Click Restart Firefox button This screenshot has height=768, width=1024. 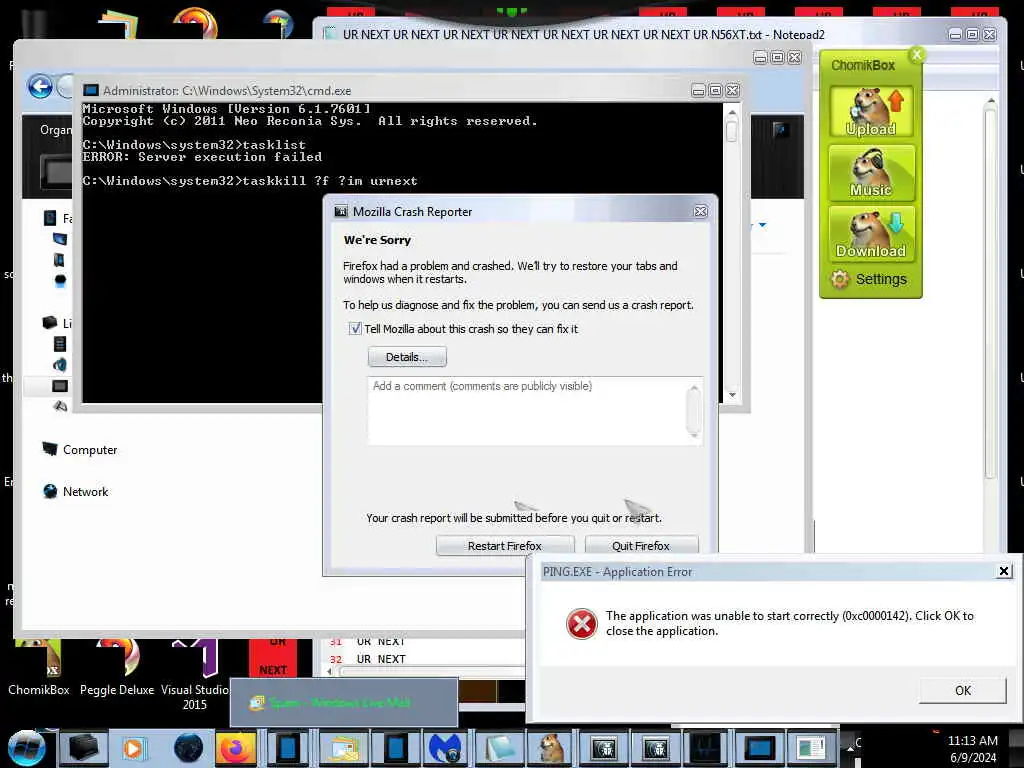click(505, 545)
